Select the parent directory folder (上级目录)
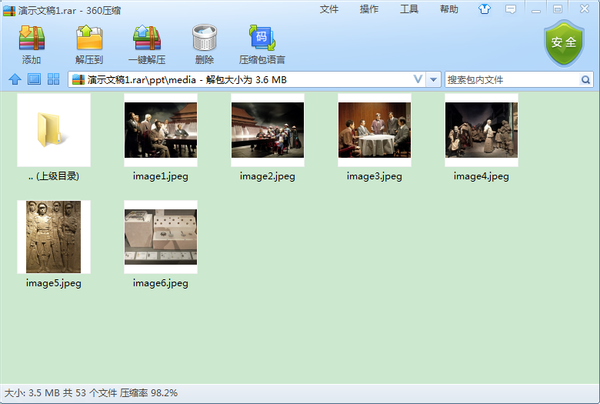This screenshot has height=404, width=600. (x=54, y=130)
